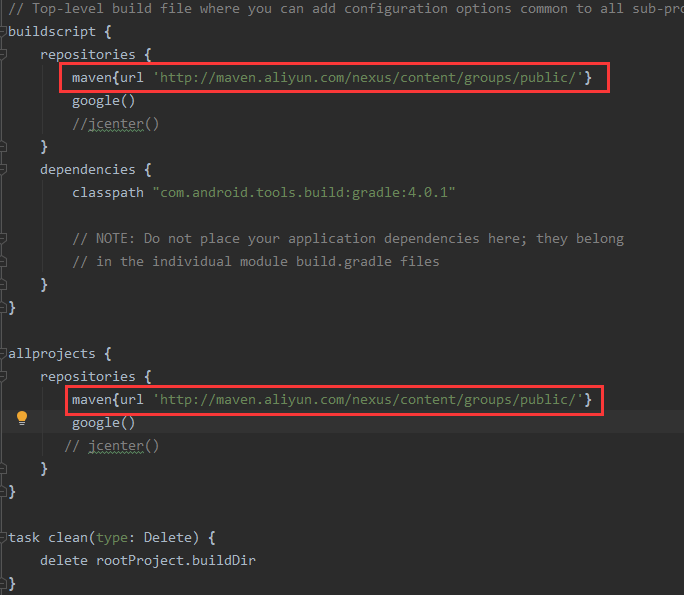Click the 'repositories' word under allprojects

[x=88, y=377]
